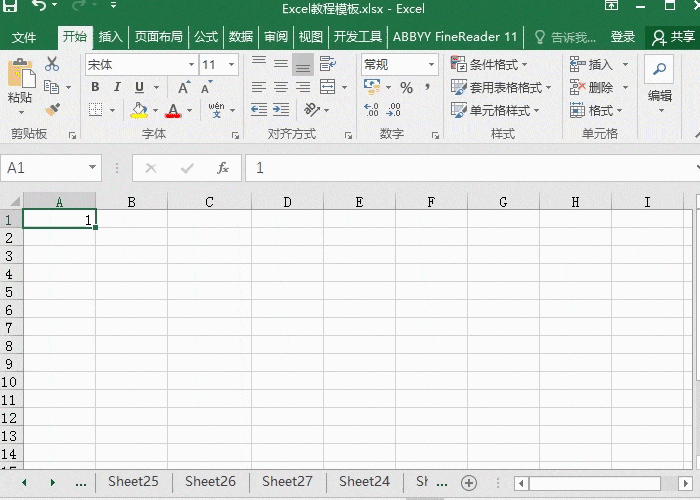Image resolution: width=700 pixels, height=500 pixels.
Task: Click the Paste clipboard icon
Action: [20, 73]
